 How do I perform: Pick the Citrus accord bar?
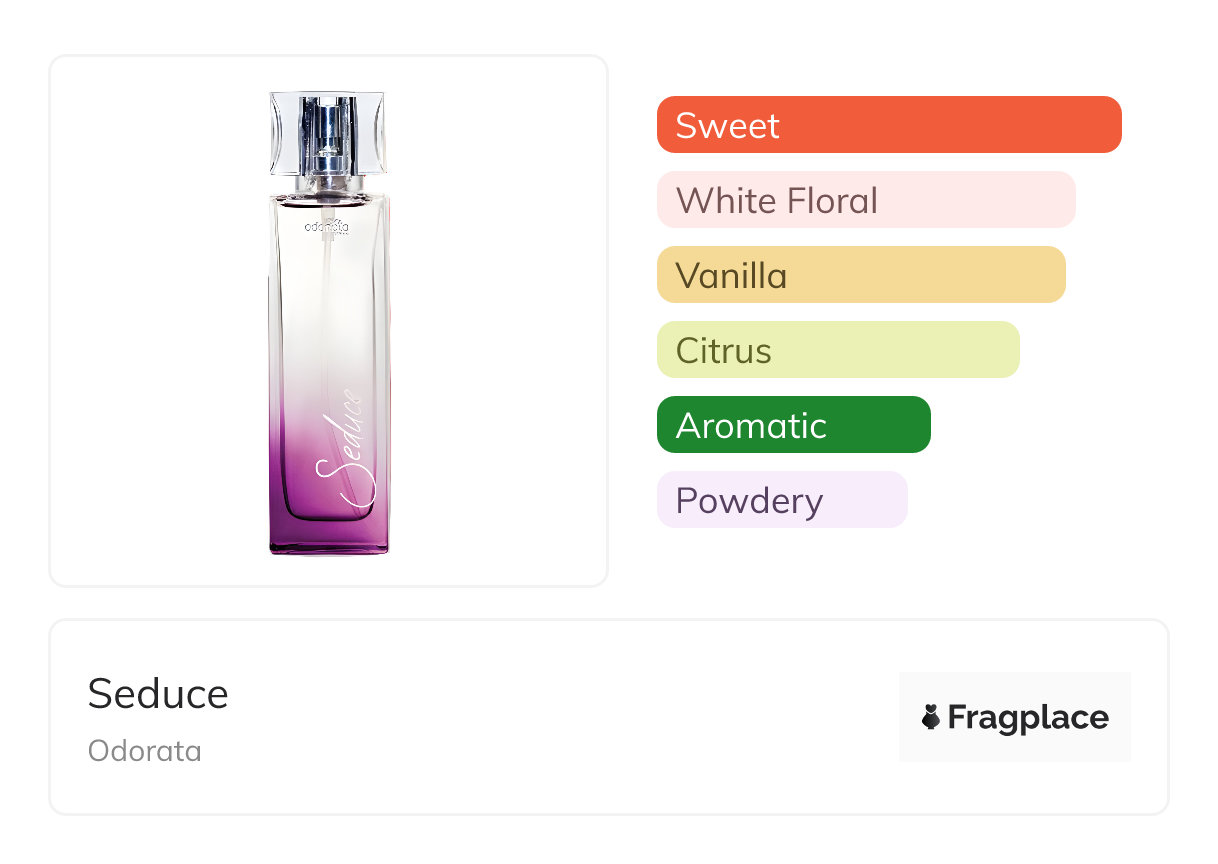click(838, 350)
